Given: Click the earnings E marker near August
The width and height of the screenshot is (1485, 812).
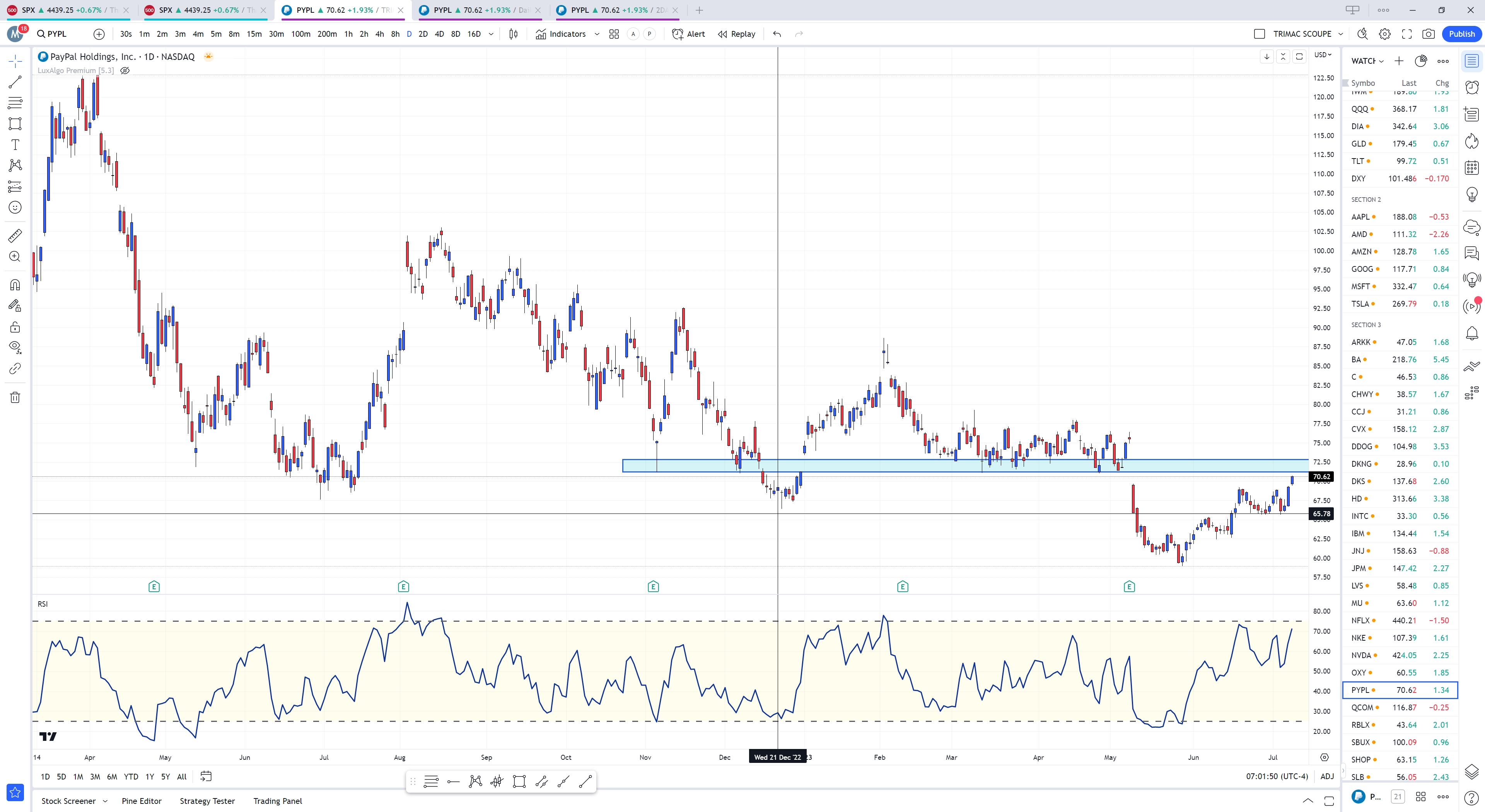Looking at the screenshot, I should [403, 587].
